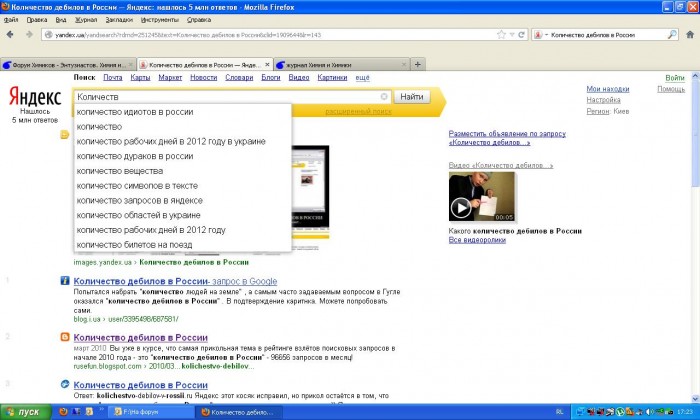The height and width of the screenshot is (420, 700).
Task: Select suggestion «количество идиотов в россии»
Action: 134,112
